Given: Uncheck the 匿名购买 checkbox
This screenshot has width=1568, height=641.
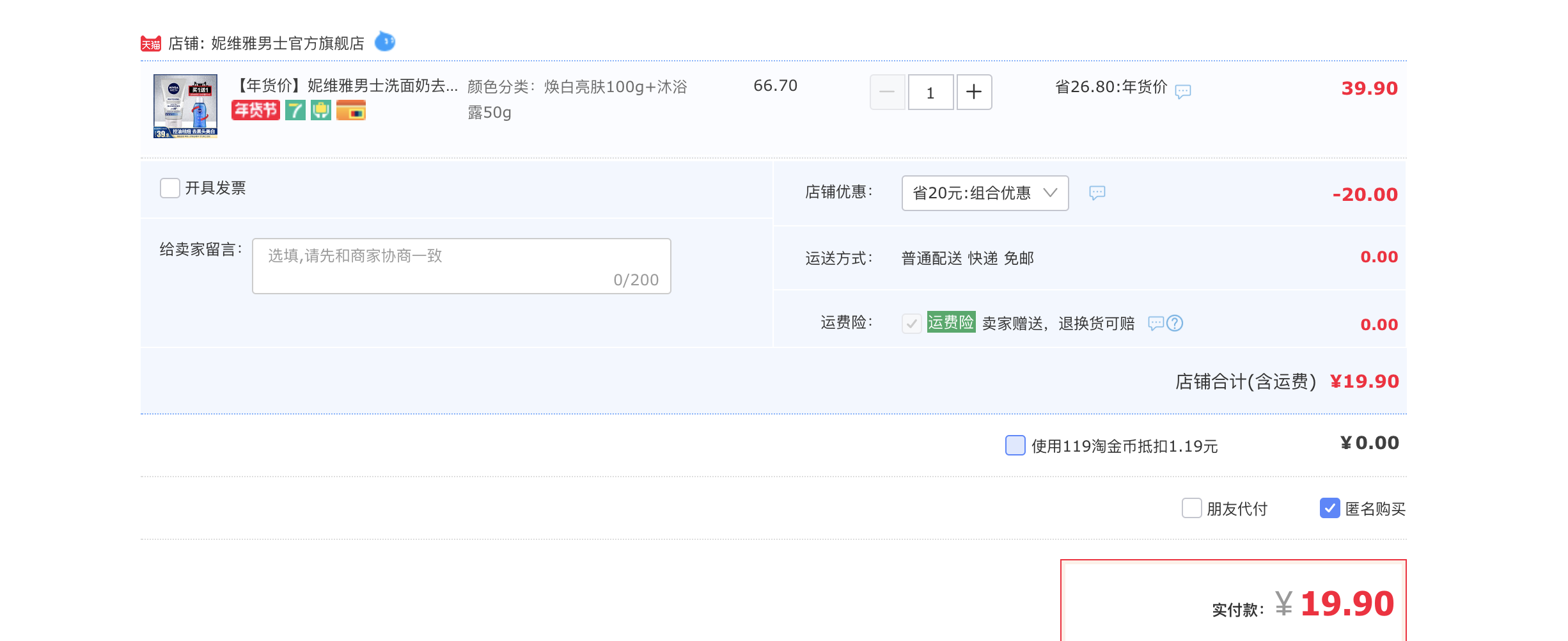Looking at the screenshot, I should (1329, 508).
